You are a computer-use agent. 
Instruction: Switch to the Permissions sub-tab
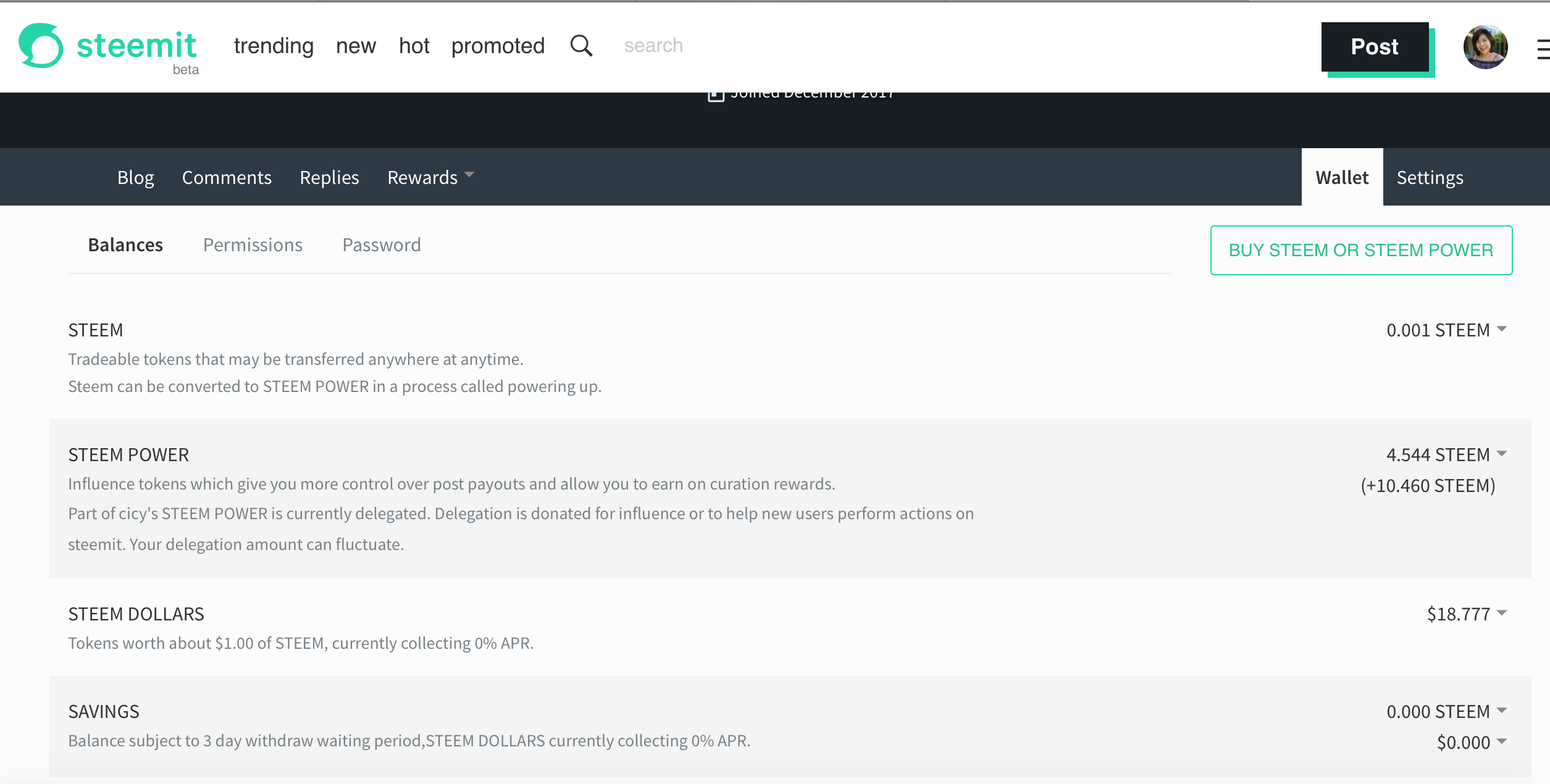(253, 245)
